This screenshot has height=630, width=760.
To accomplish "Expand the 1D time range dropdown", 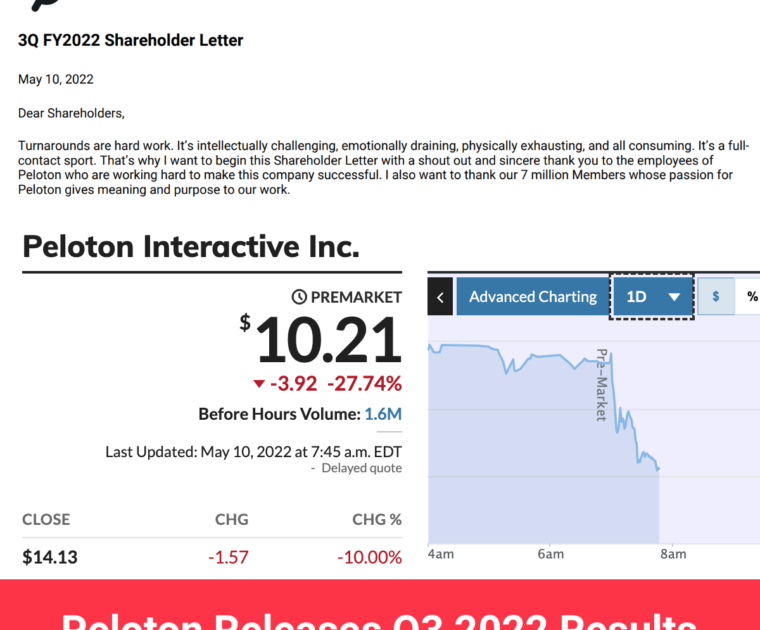I will pyautogui.click(x=652, y=297).
